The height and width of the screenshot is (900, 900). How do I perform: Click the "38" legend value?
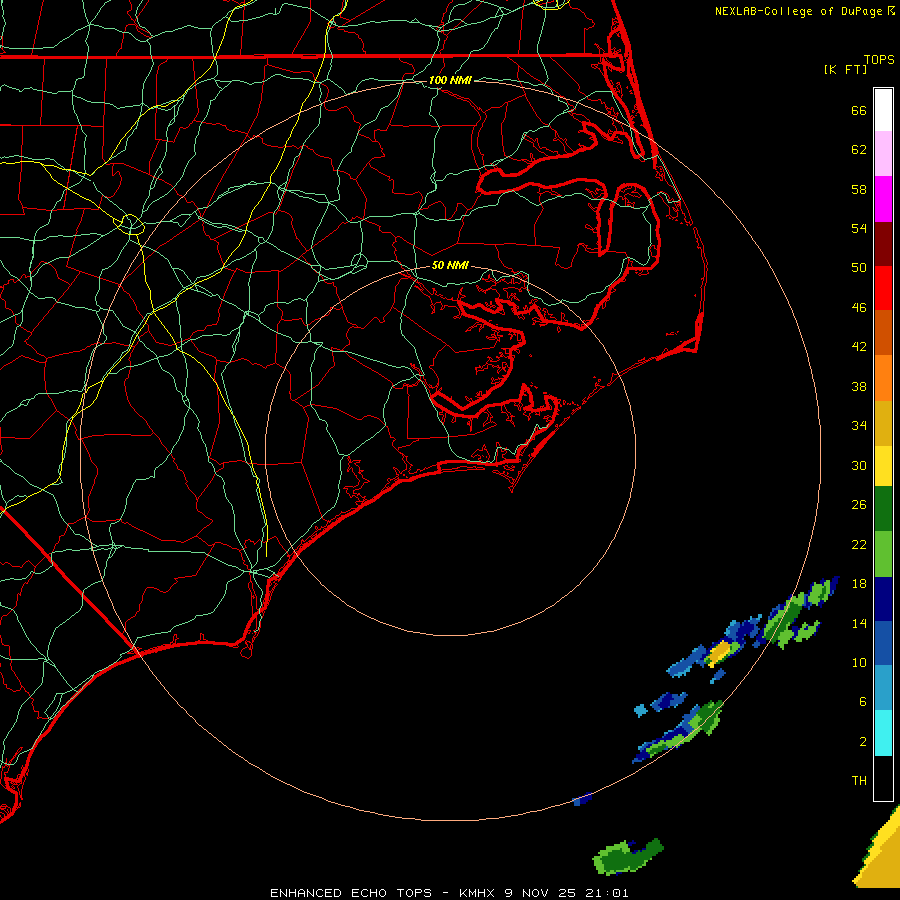click(859, 386)
